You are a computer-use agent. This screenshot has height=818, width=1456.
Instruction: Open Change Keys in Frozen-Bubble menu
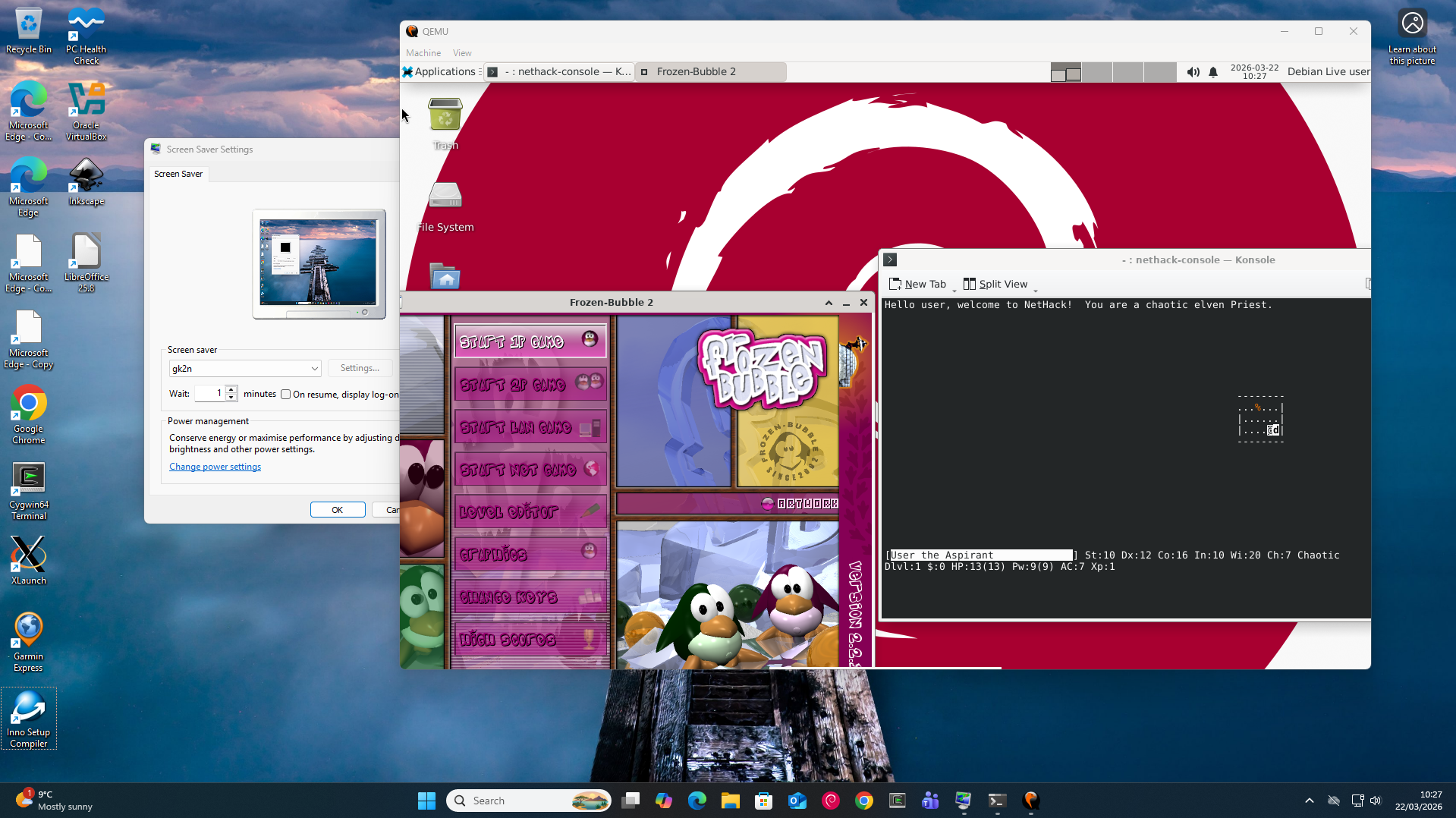[x=530, y=597]
